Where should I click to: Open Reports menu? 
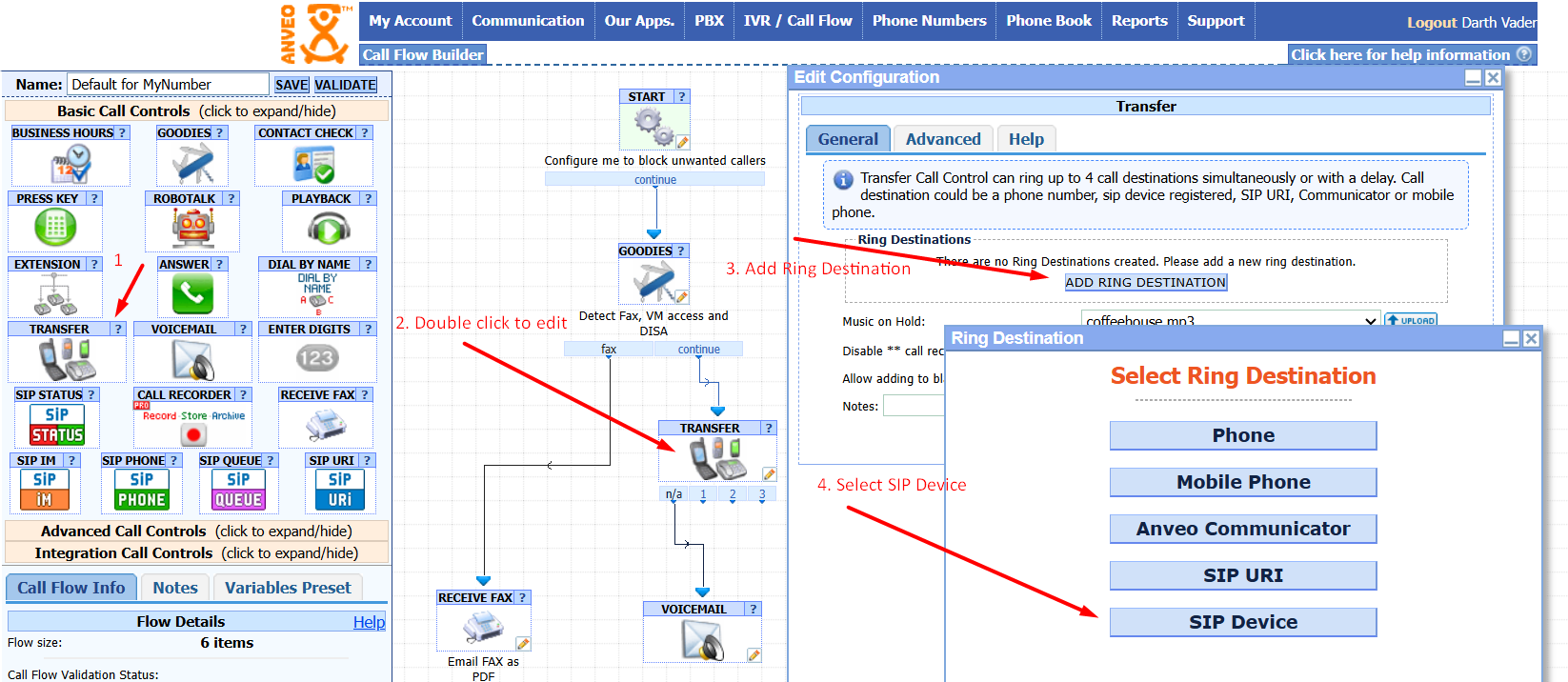1139,21
